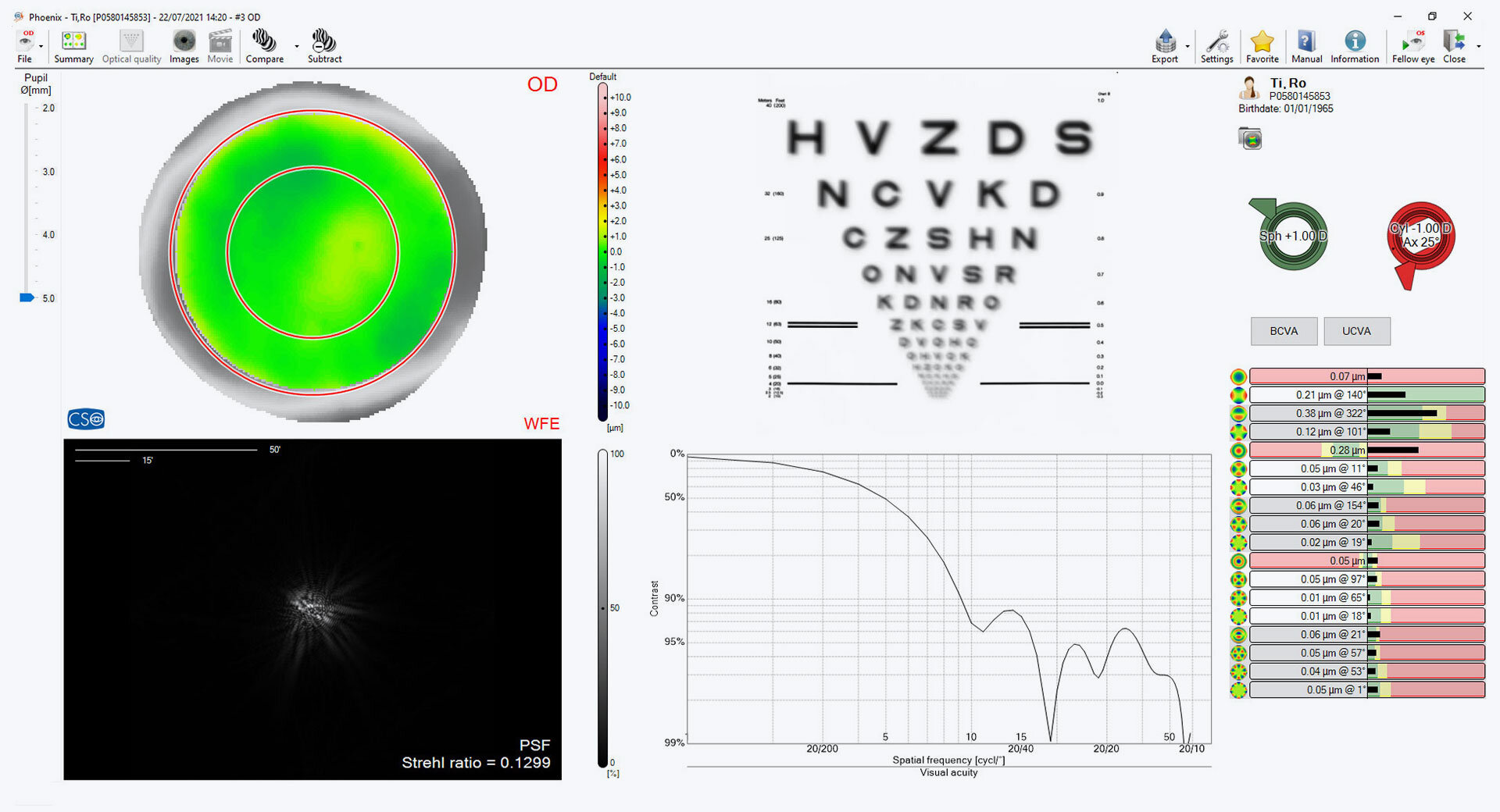Click the UCVA button
The height and width of the screenshot is (812, 1500).
click(x=1356, y=331)
